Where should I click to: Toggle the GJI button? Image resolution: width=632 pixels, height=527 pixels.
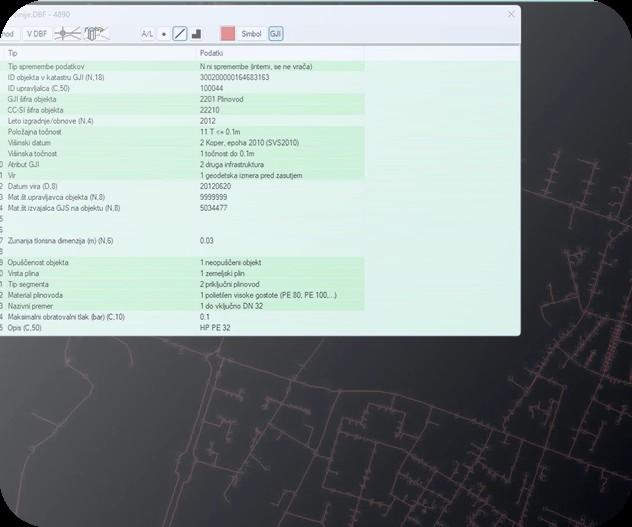click(276, 34)
